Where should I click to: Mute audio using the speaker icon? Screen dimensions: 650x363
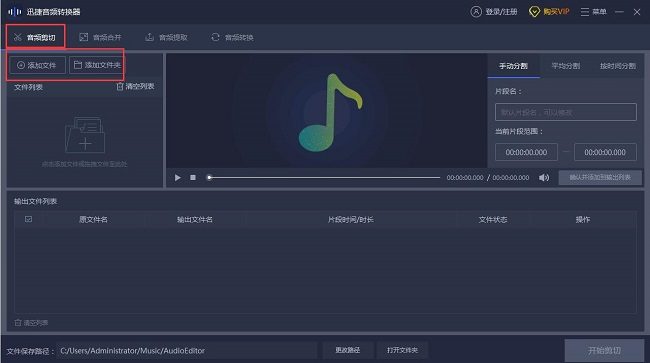point(544,177)
